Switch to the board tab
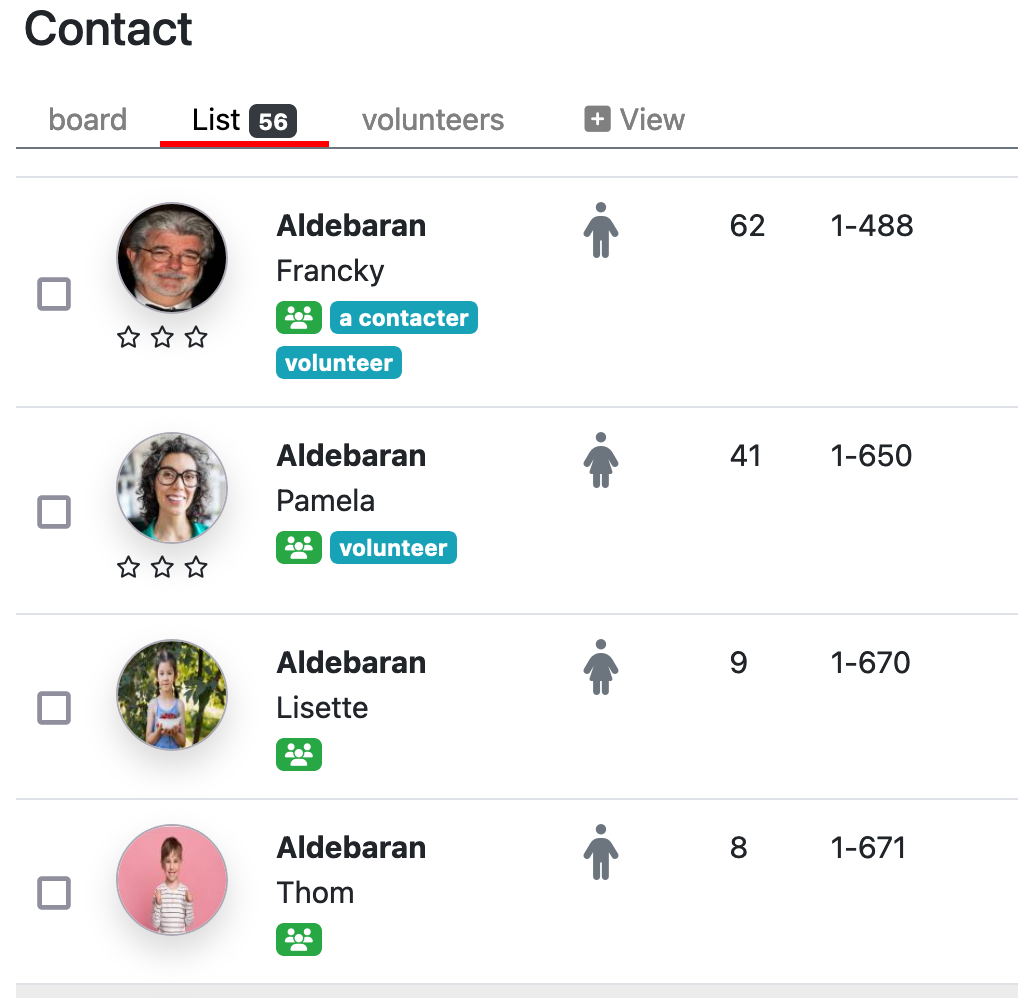1018x998 pixels. (x=88, y=119)
